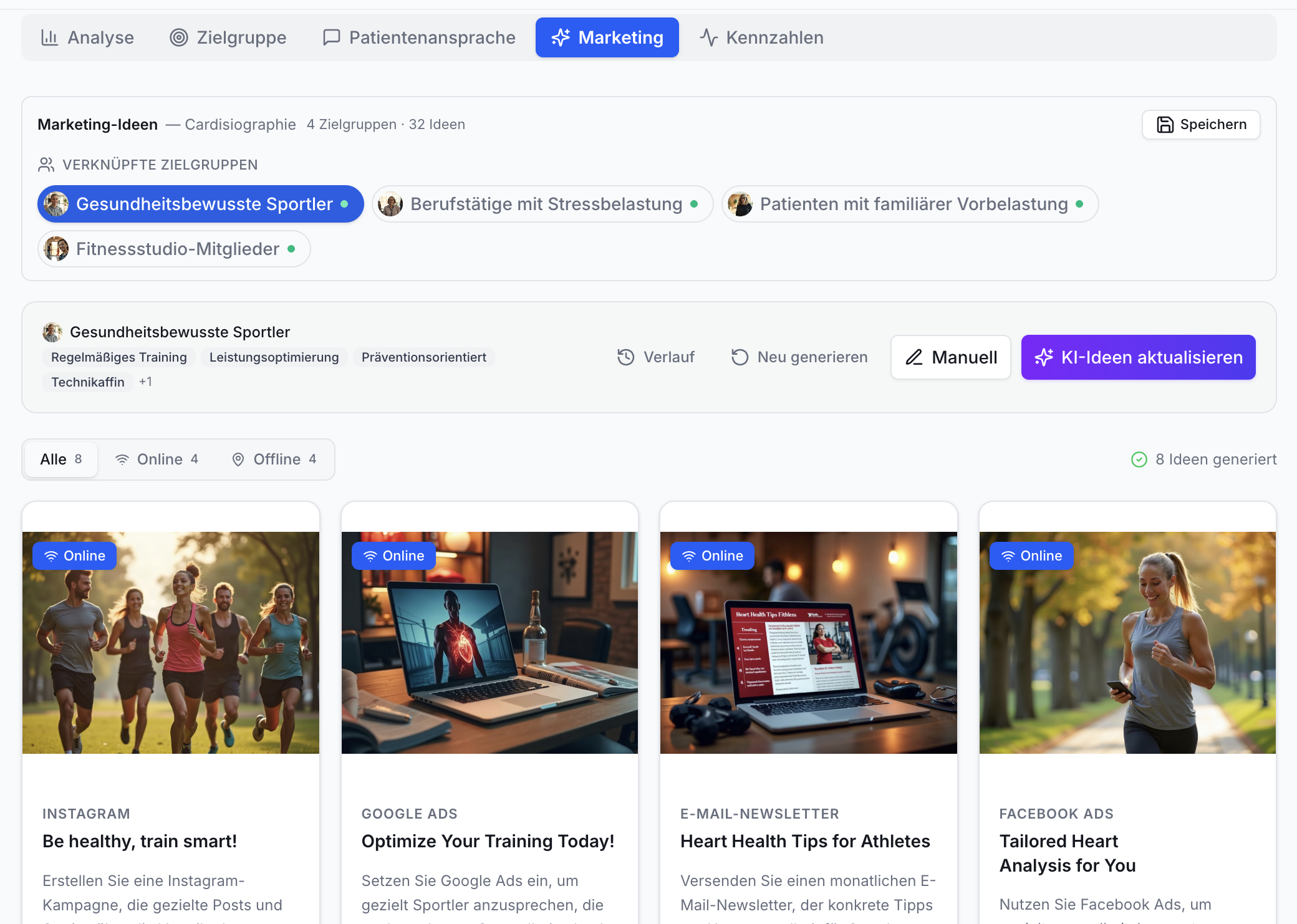Click the location pin icon in the Offline filter
Screen dimensions: 1297x924
[238, 460]
